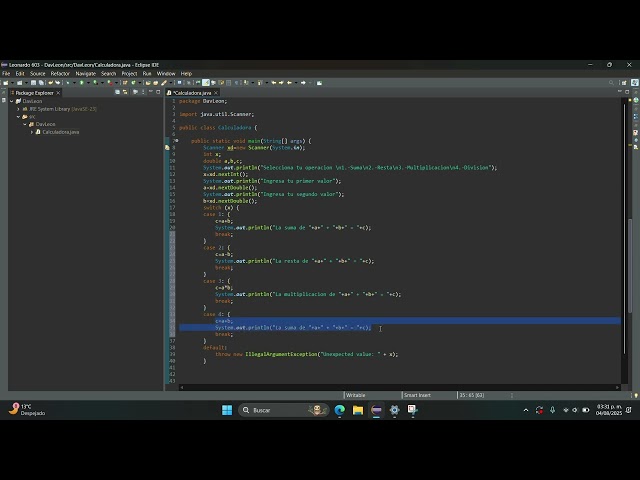640x480 pixels.
Task: Click the Search flashlight toolbar icon
Action: pos(164,83)
